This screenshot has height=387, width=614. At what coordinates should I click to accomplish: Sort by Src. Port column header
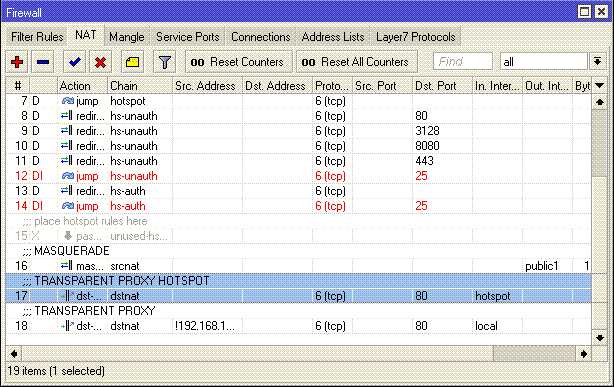point(382,86)
